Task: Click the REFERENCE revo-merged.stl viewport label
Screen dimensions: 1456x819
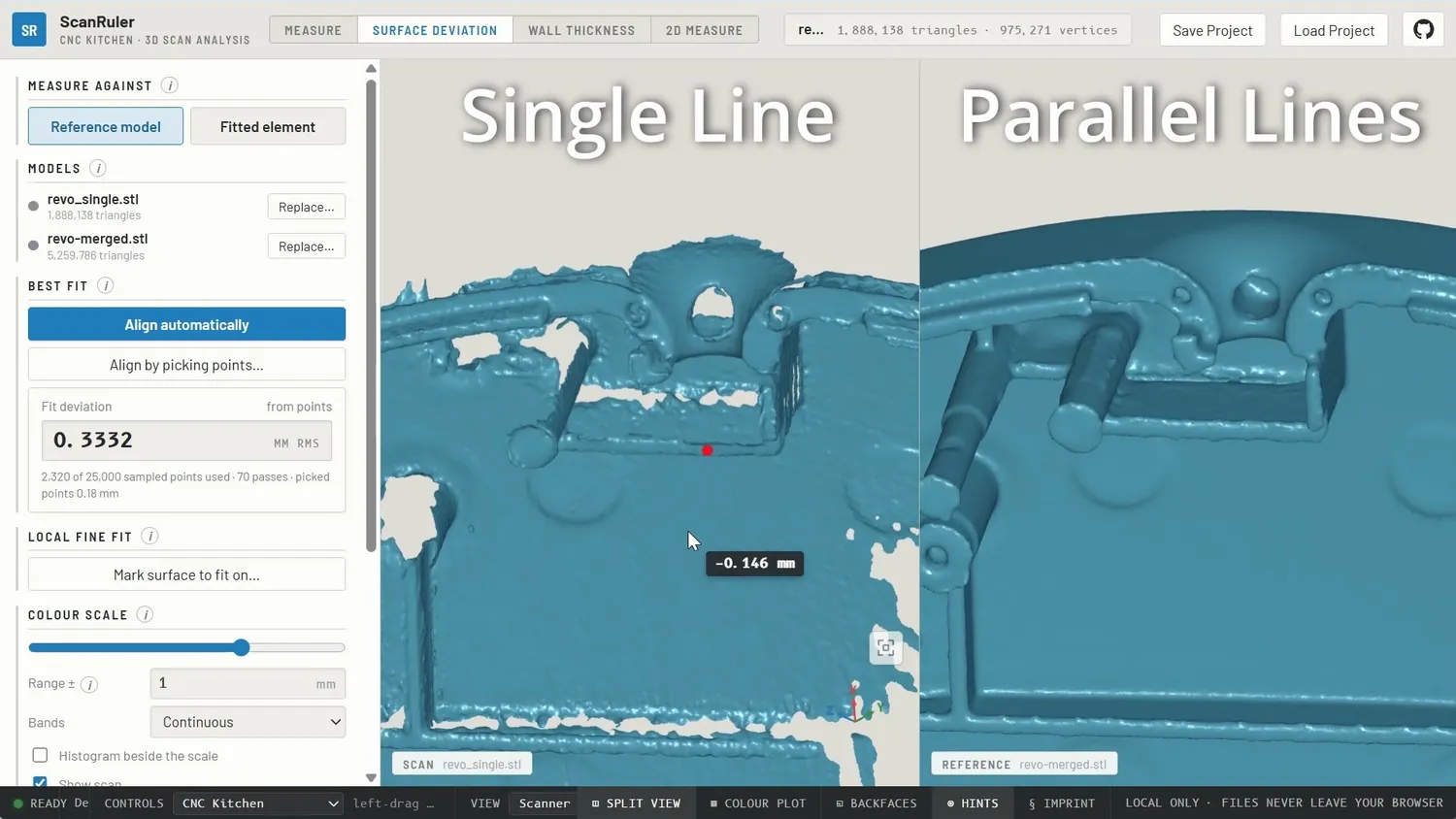Action: coord(1024,765)
